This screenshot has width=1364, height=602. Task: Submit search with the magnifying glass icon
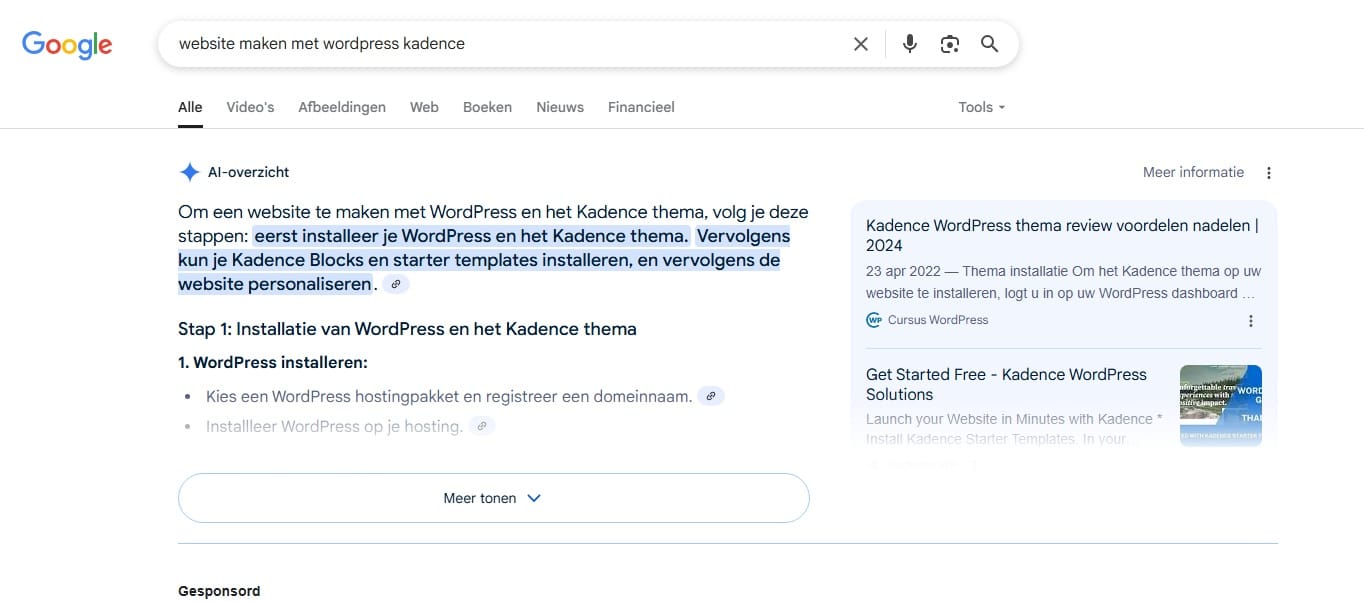tap(989, 44)
